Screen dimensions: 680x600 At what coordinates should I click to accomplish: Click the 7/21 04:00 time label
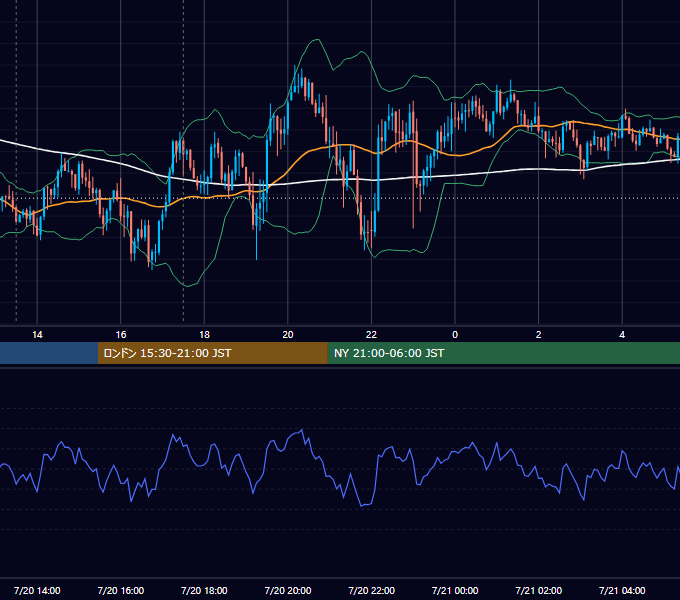(622, 590)
